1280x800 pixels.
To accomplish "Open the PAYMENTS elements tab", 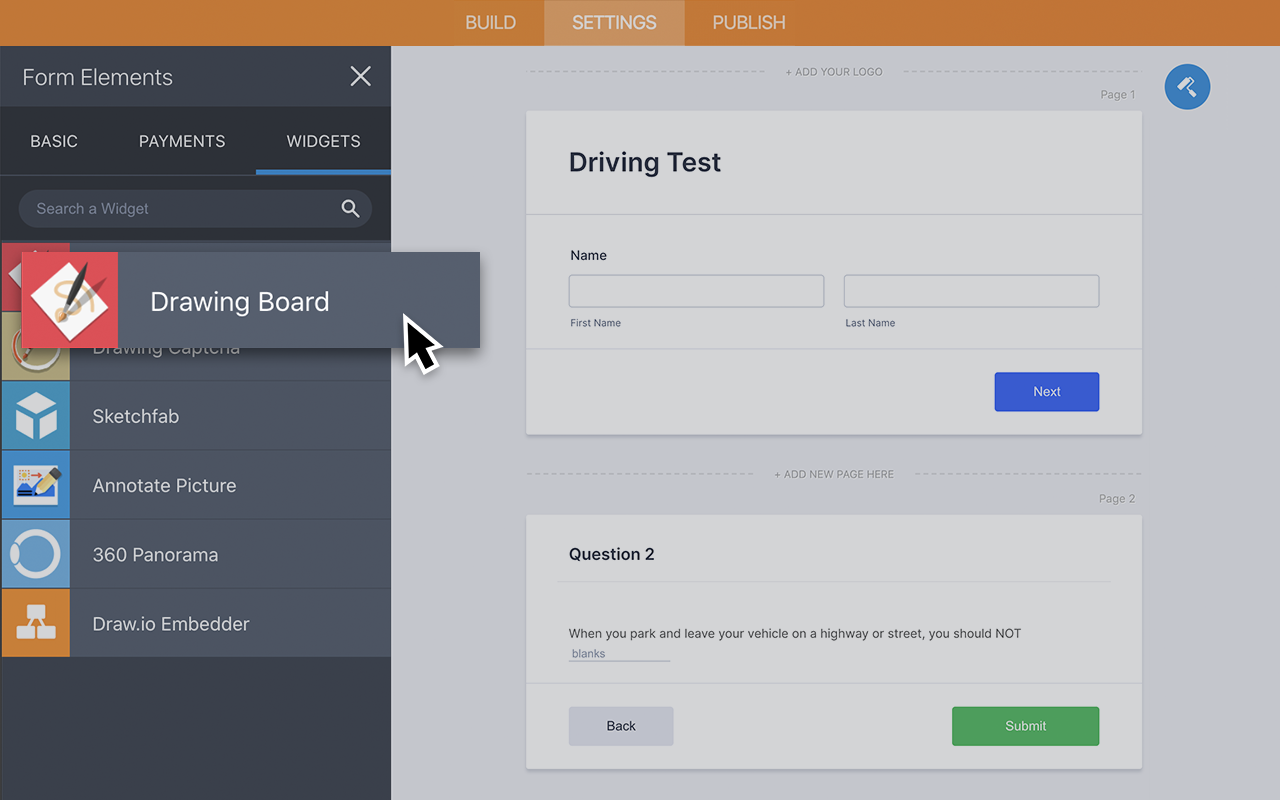I will tap(182, 141).
